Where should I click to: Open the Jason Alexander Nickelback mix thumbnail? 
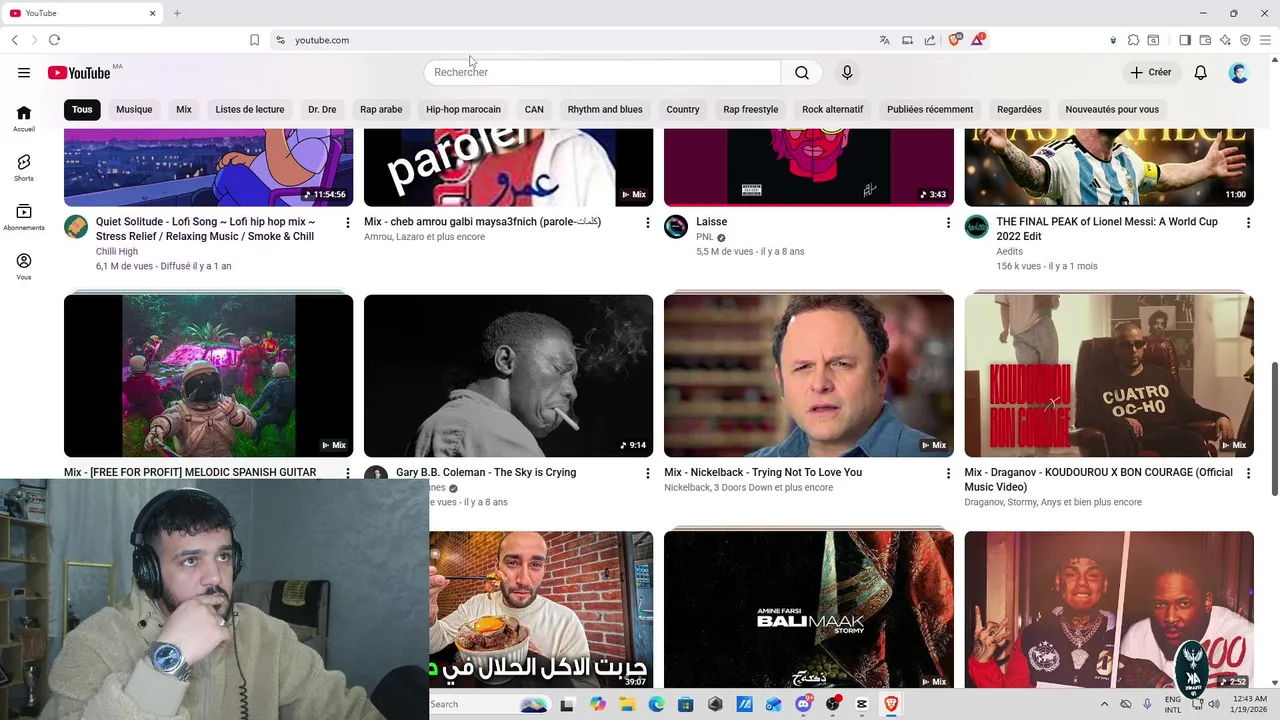809,376
